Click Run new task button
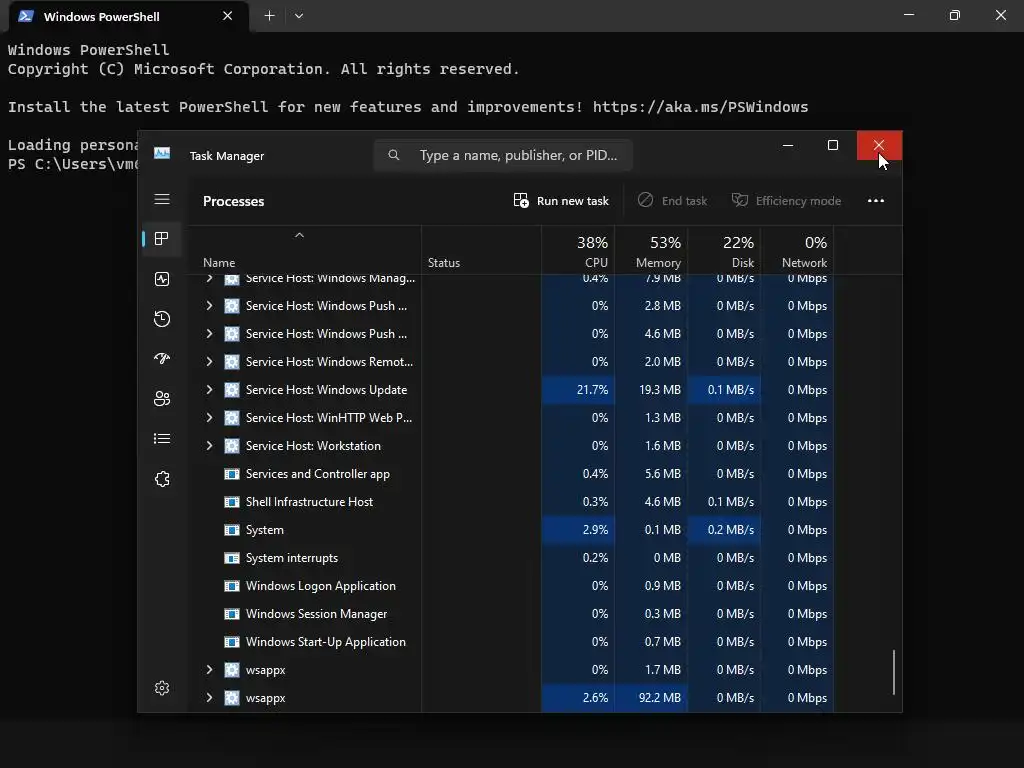This screenshot has height=768, width=1024. [561, 200]
